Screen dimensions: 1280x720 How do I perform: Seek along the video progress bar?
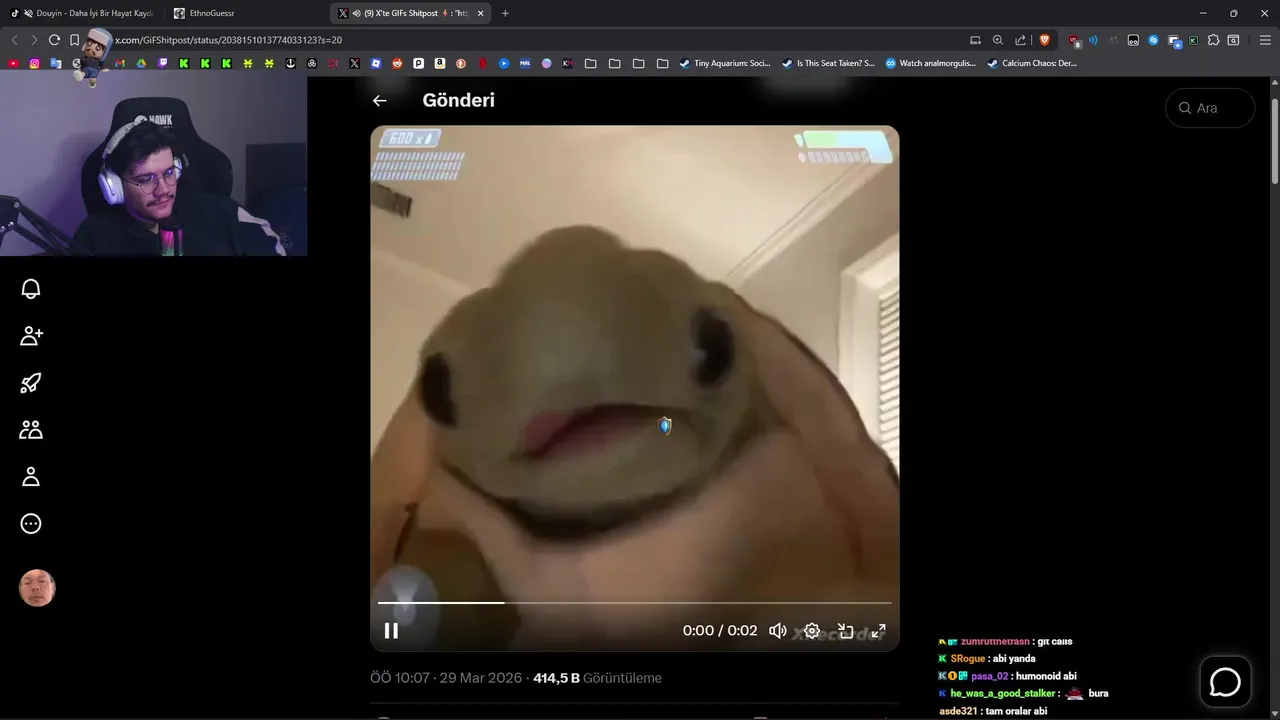634,603
